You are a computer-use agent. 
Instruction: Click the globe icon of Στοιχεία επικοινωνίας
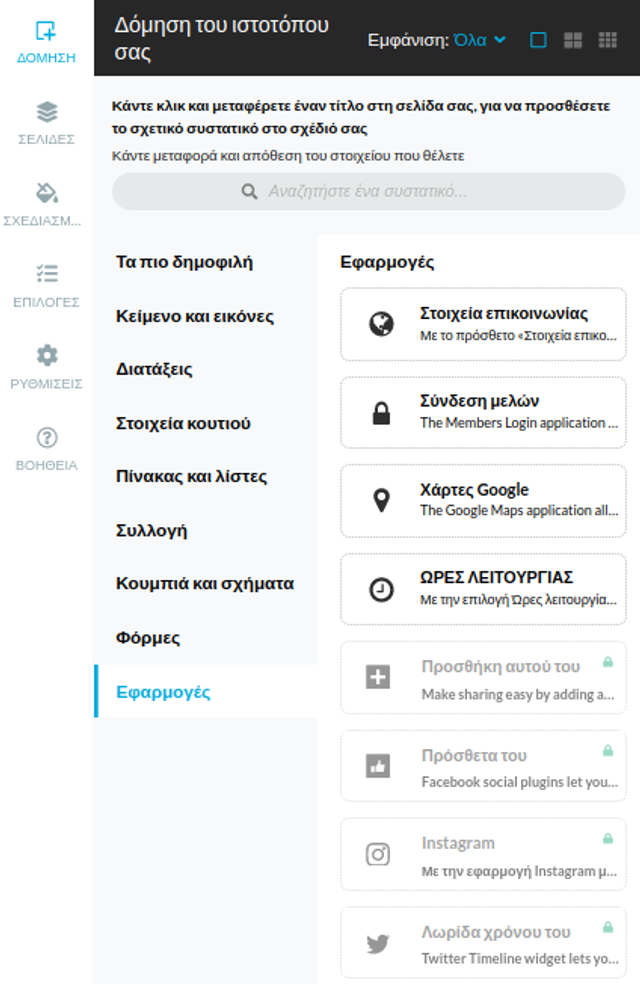tap(381, 324)
